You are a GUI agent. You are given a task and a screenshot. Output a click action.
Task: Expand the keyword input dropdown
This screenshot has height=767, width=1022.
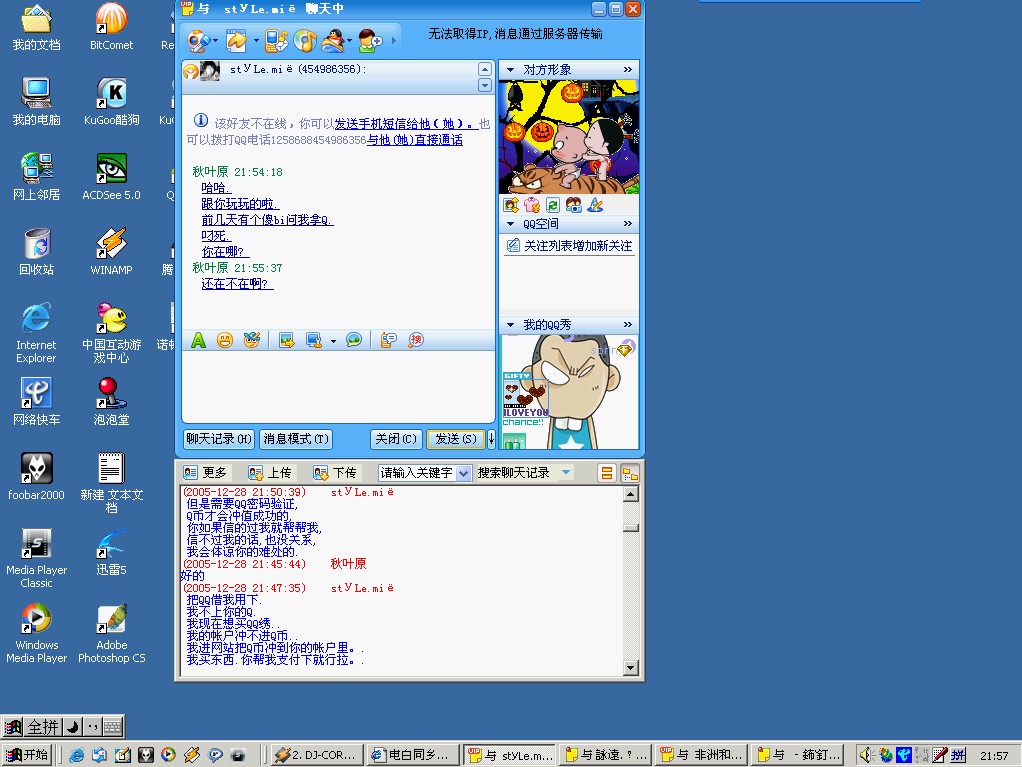(463, 473)
